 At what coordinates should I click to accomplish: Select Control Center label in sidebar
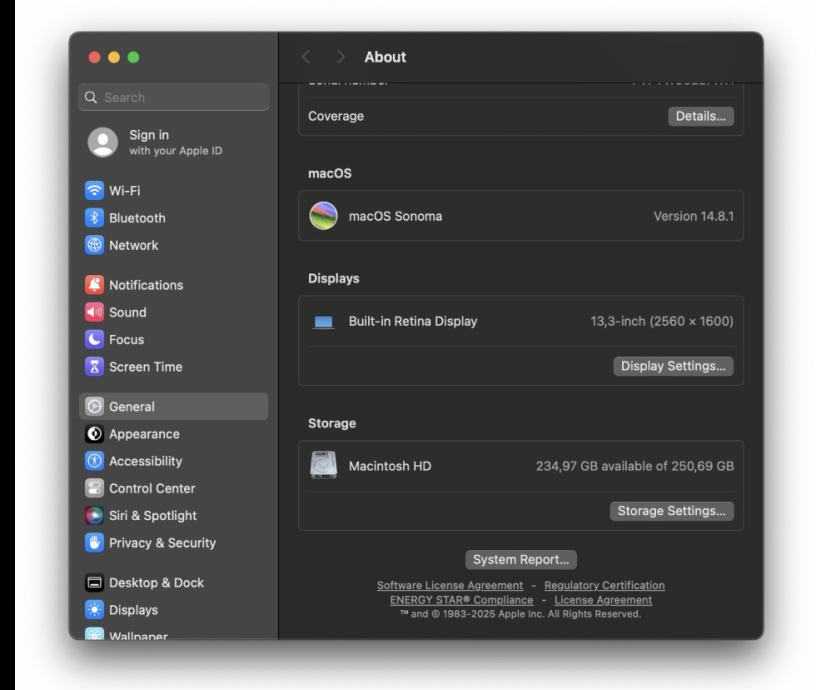(x=152, y=489)
